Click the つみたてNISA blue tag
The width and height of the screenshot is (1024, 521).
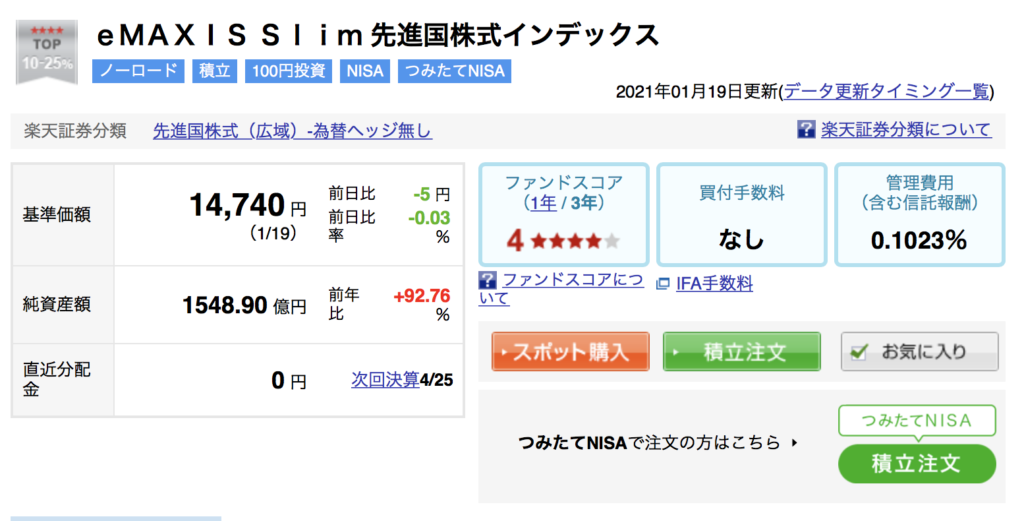point(455,71)
